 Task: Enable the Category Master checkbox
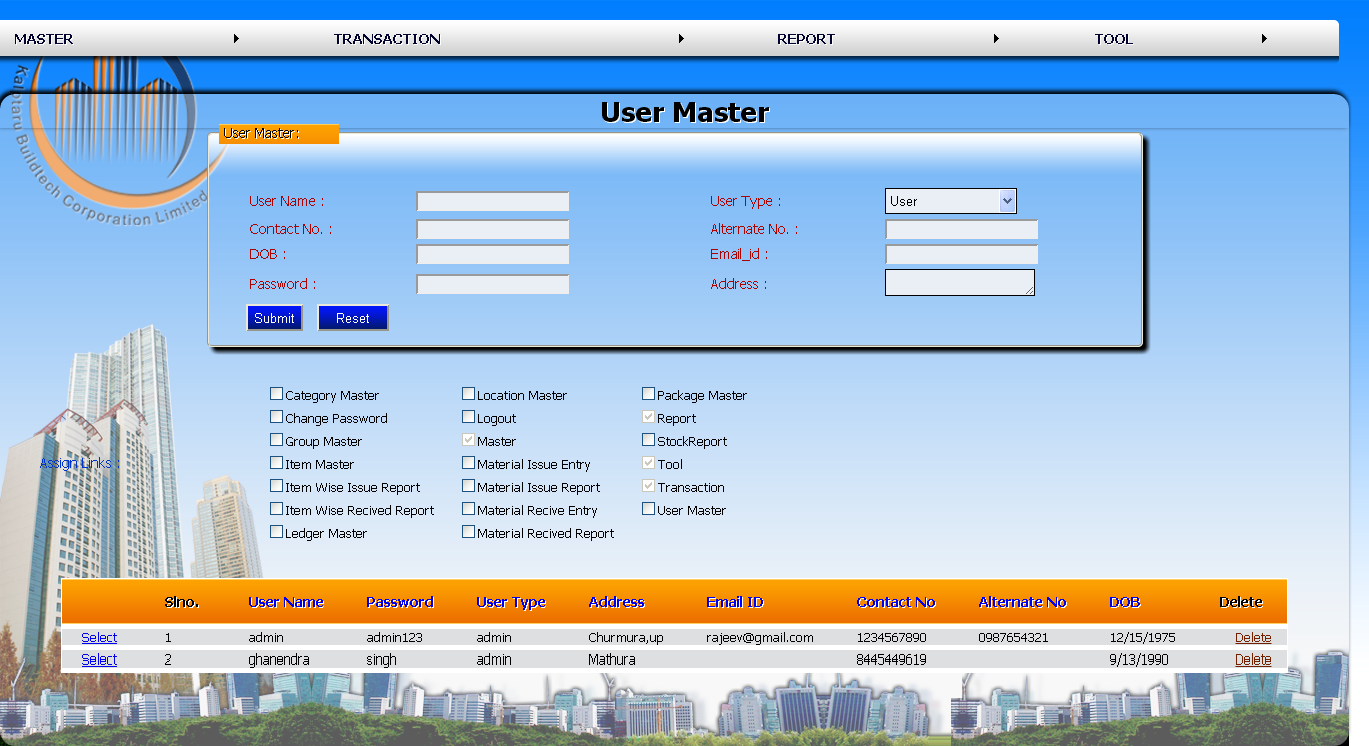(x=276, y=393)
